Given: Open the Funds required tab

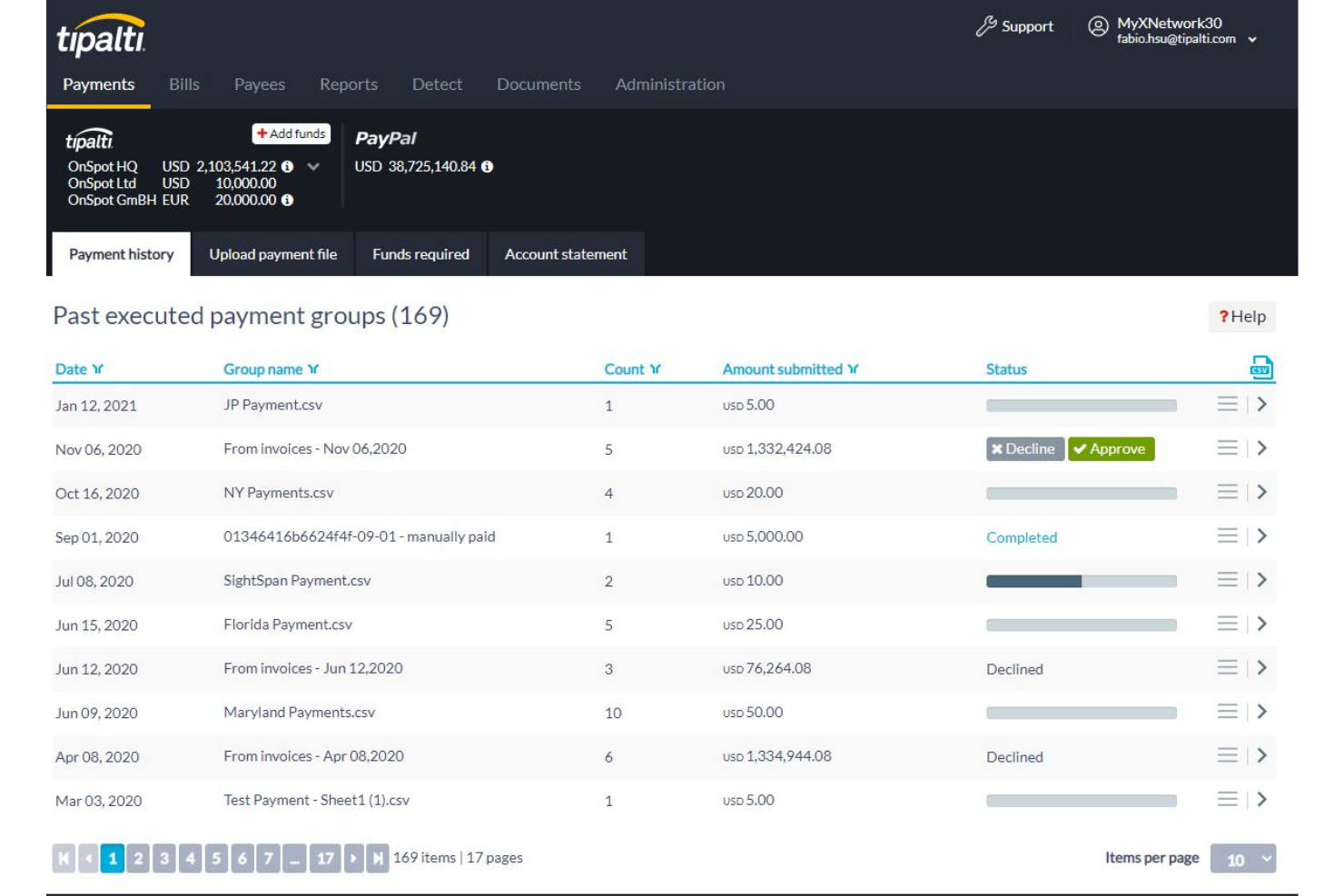Looking at the screenshot, I should pyautogui.click(x=420, y=254).
